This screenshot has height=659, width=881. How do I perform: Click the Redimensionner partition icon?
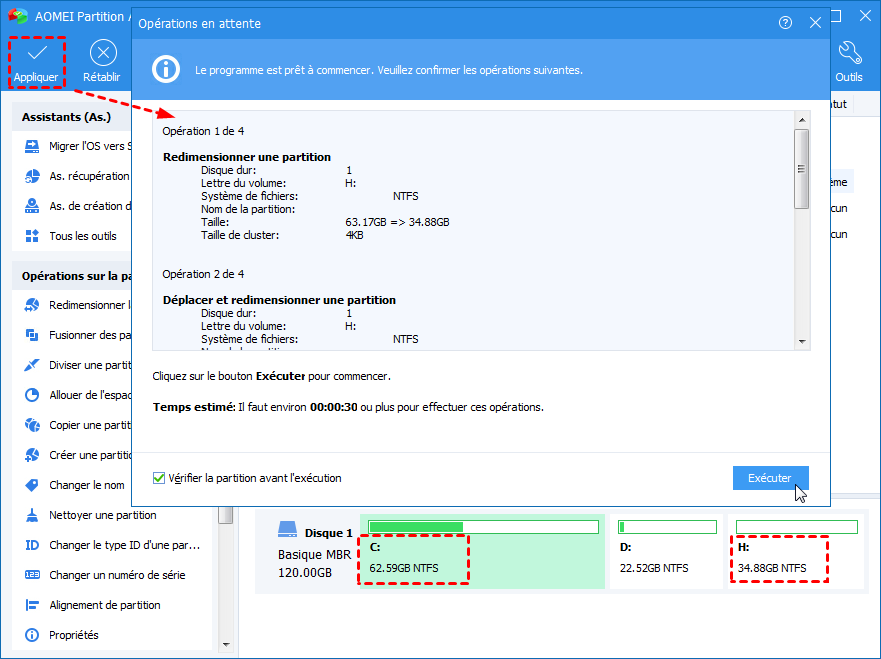[32, 305]
